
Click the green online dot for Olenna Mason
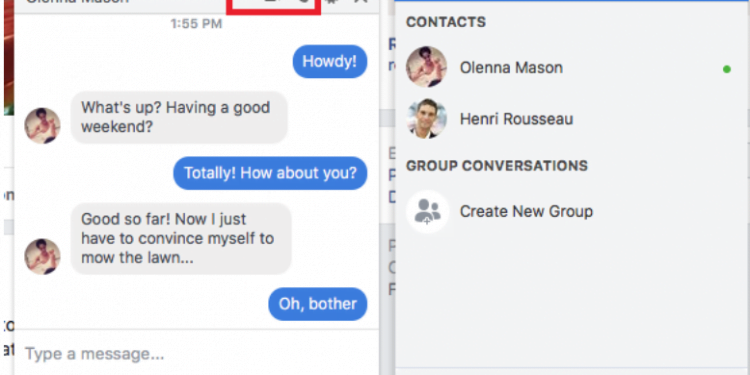pos(727,69)
